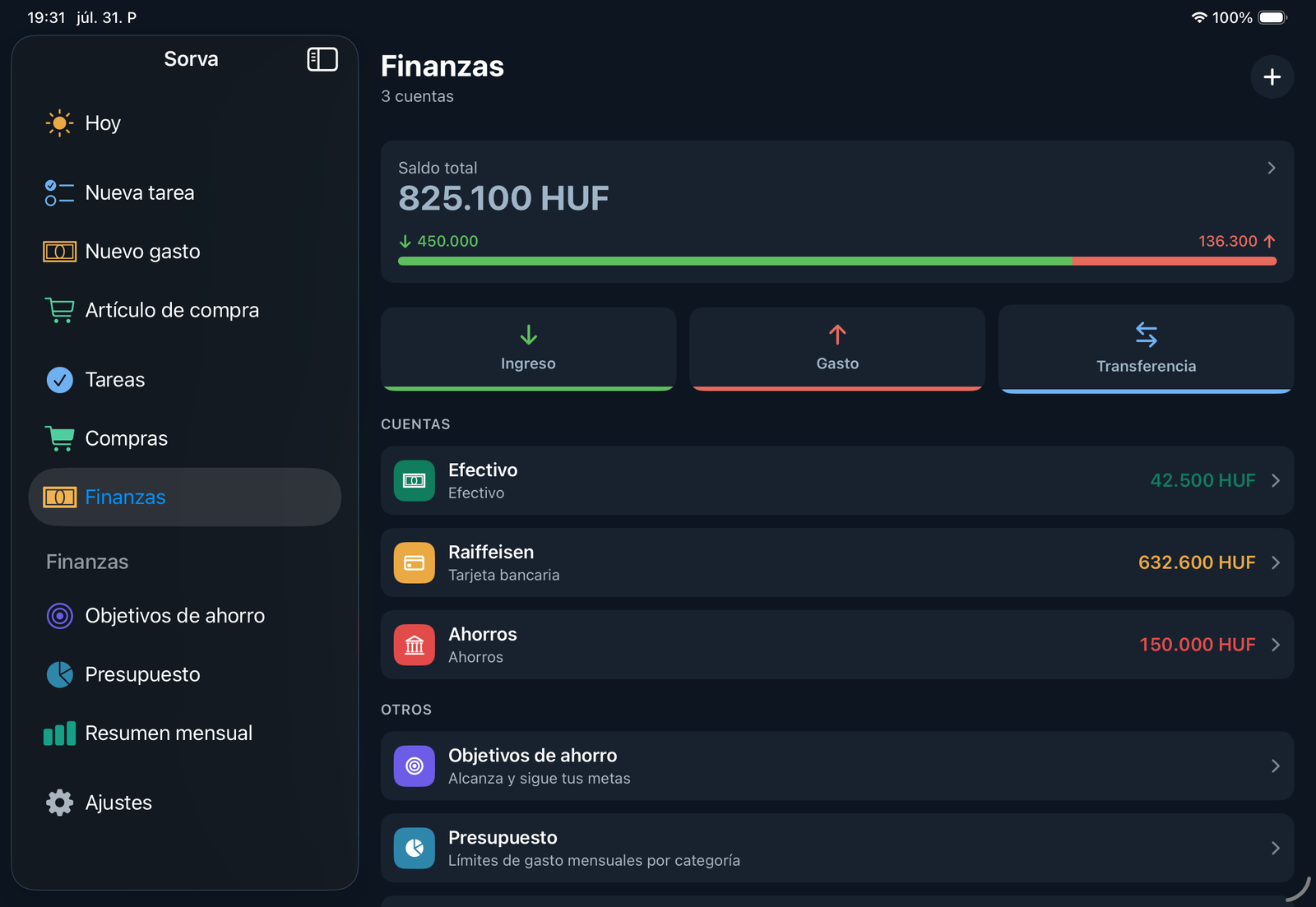Click the sun icon beside Hoy

pos(59,123)
